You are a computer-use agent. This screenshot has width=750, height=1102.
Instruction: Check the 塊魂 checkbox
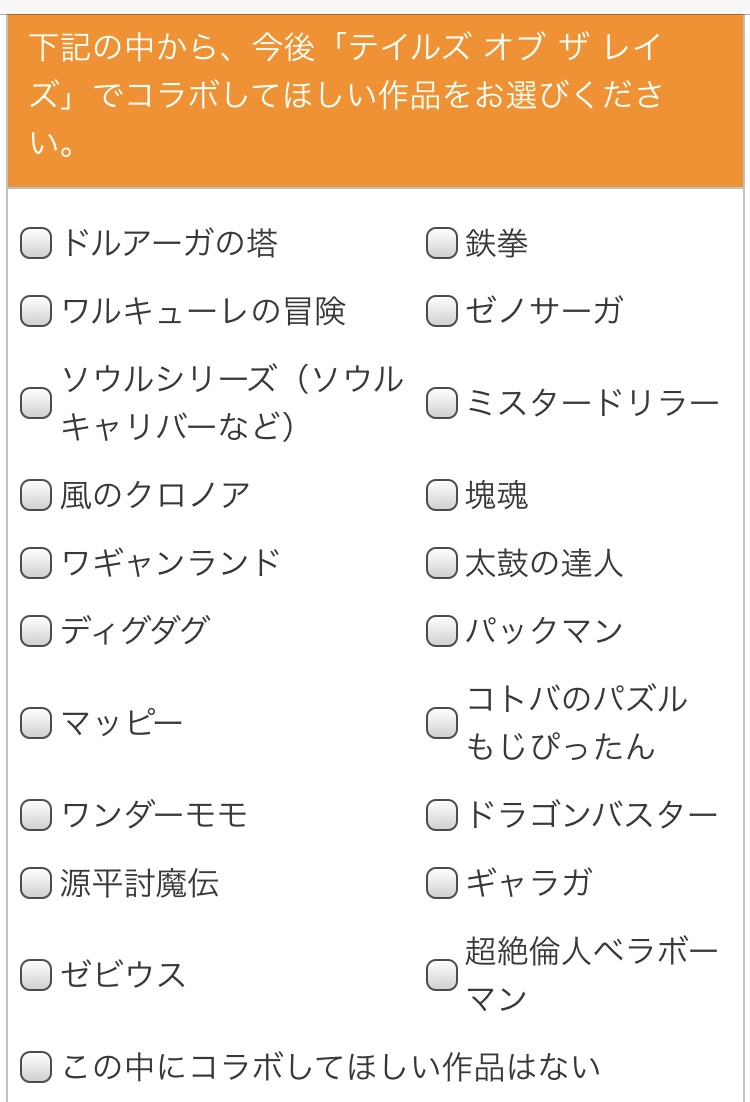pyautogui.click(x=441, y=495)
